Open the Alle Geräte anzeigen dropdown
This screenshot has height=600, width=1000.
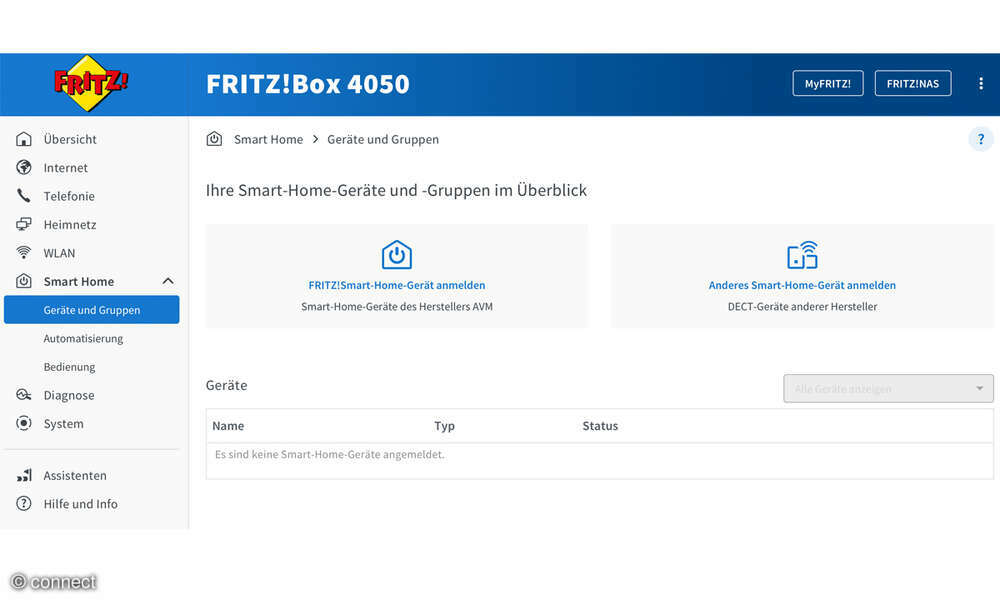(x=887, y=388)
